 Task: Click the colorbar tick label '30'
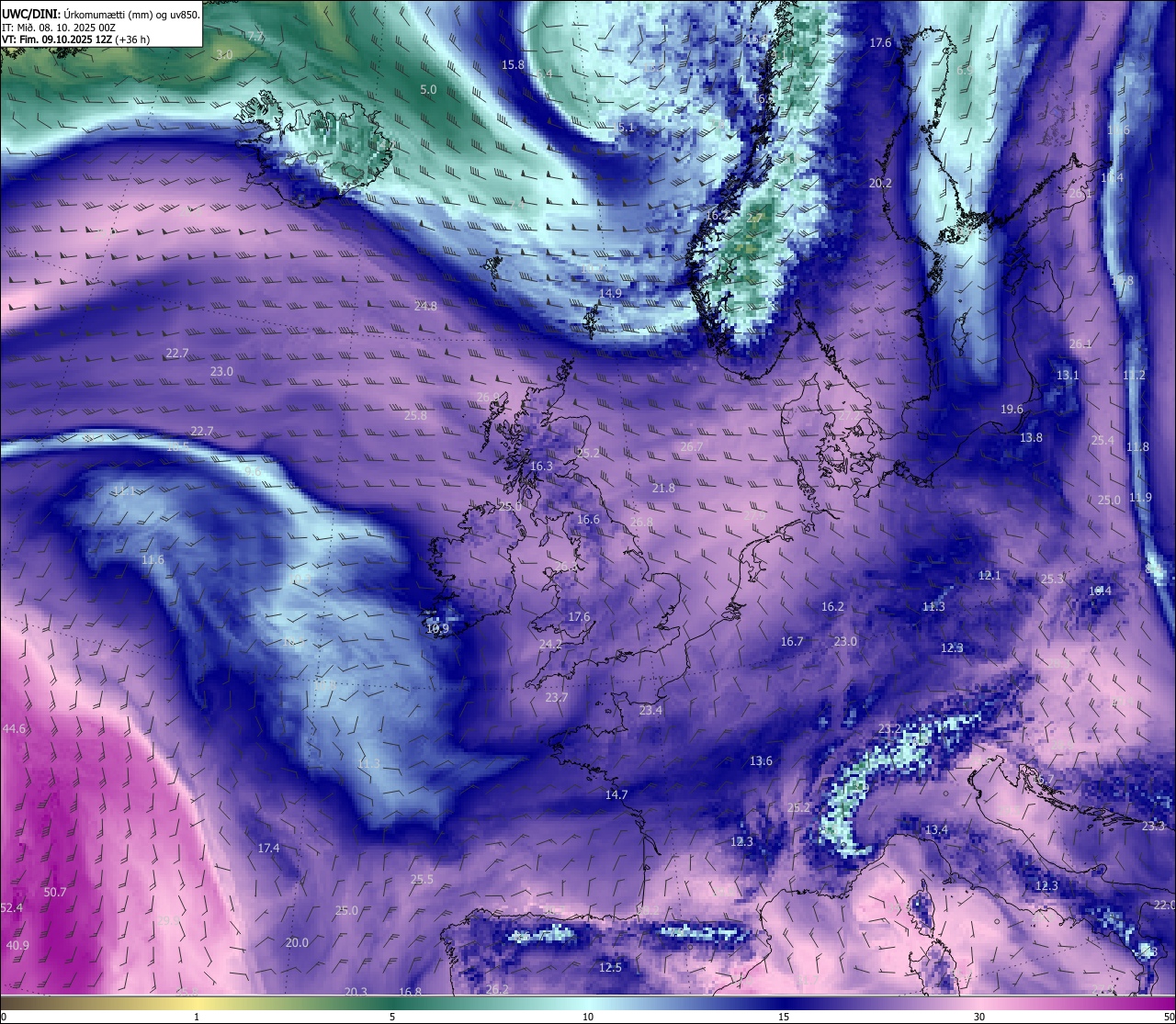979,1017
